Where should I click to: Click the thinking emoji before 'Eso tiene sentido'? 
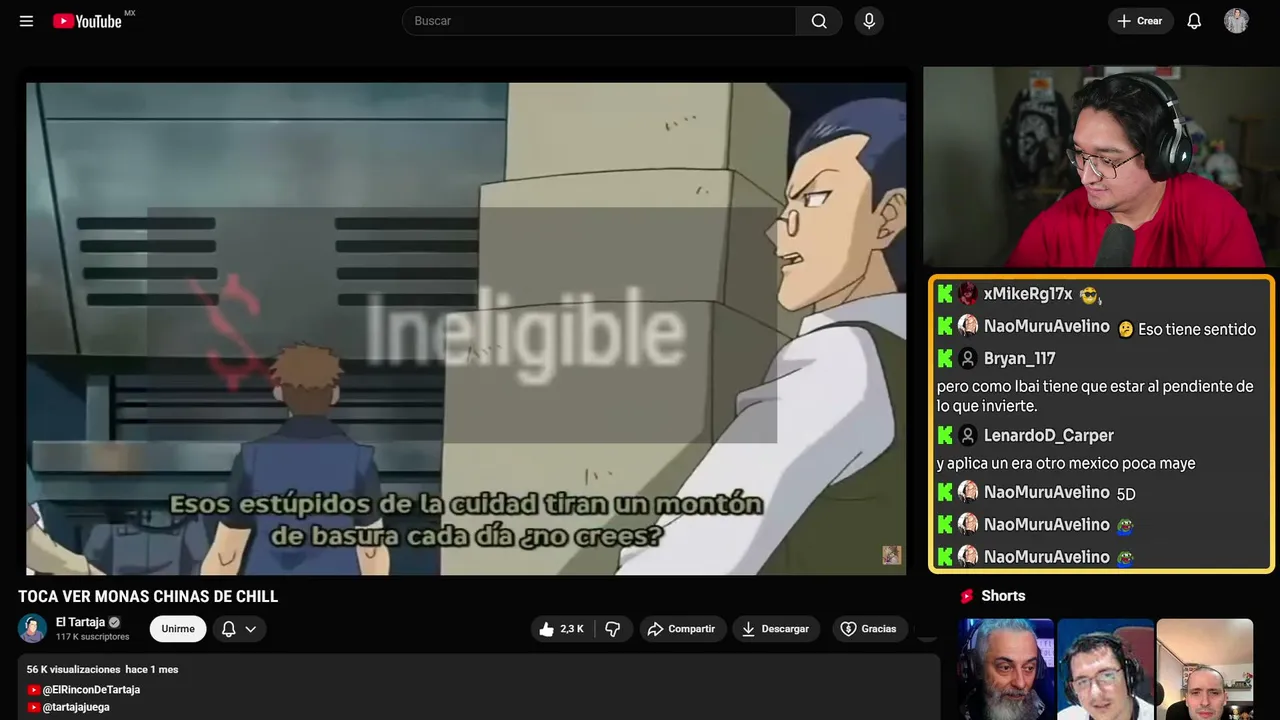pos(1125,329)
